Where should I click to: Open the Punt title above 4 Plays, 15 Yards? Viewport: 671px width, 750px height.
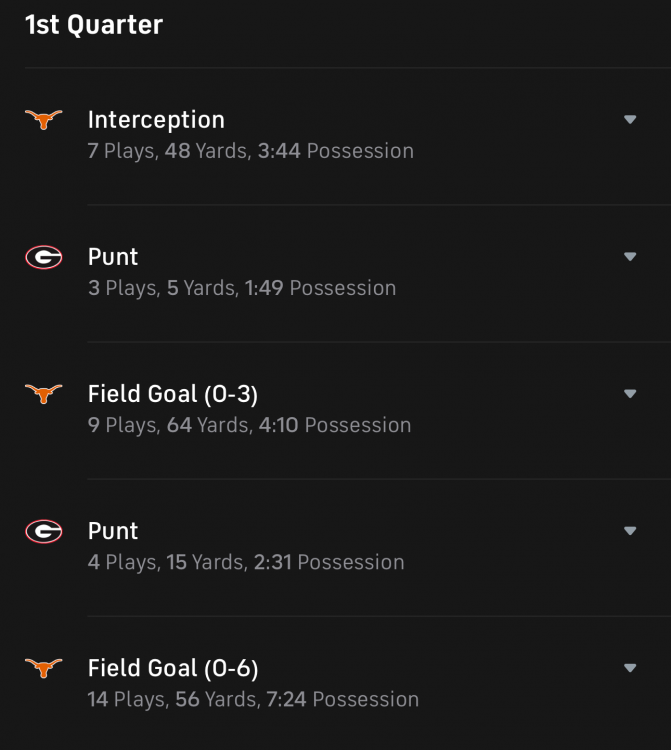(x=113, y=531)
